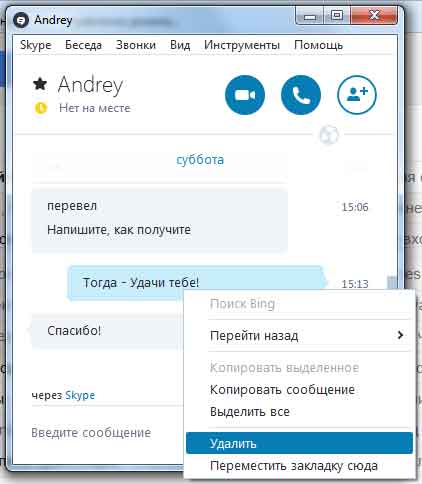Click the Skype logo in title bar
The height and width of the screenshot is (484, 422).
21,20
